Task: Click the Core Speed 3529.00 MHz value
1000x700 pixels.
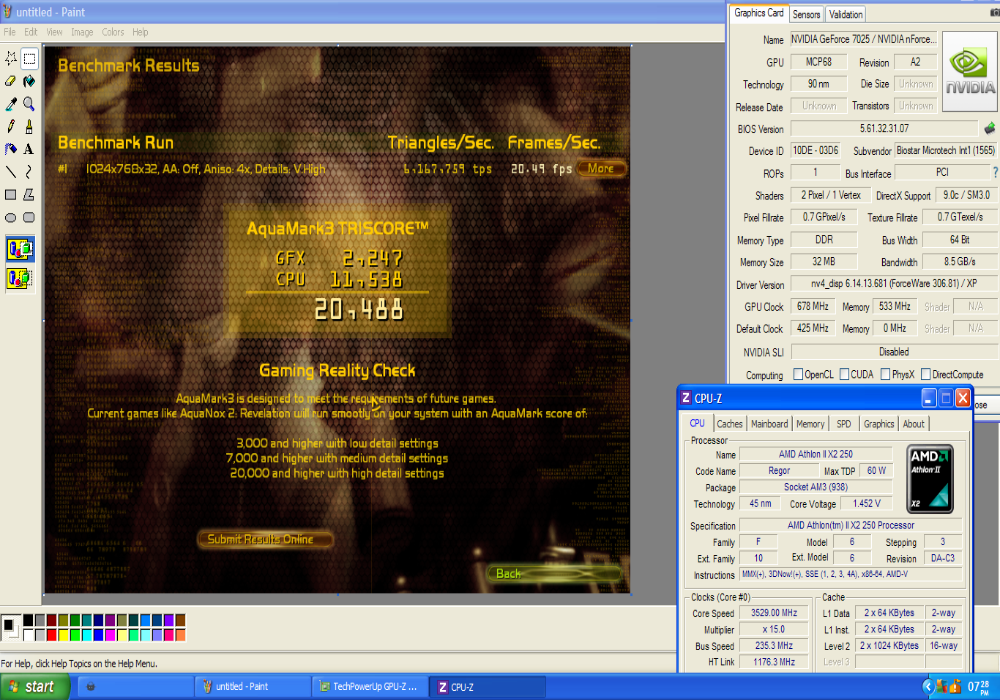Action: [x=774, y=613]
